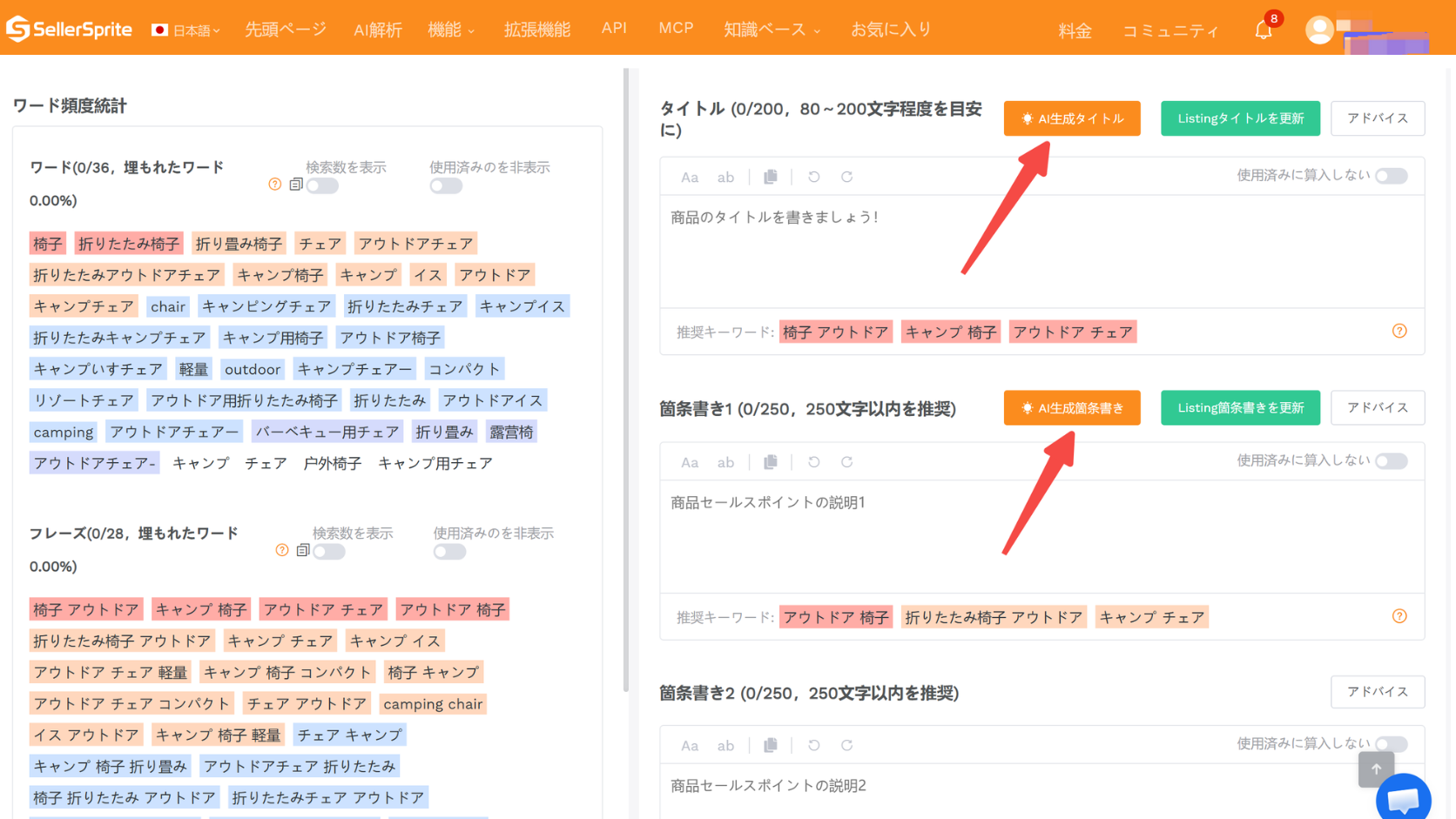Click 椅子 アウトドア in タイトル recommended keywords
The width and height of the screenshot is (1456, 819).
tap(836, 332)
